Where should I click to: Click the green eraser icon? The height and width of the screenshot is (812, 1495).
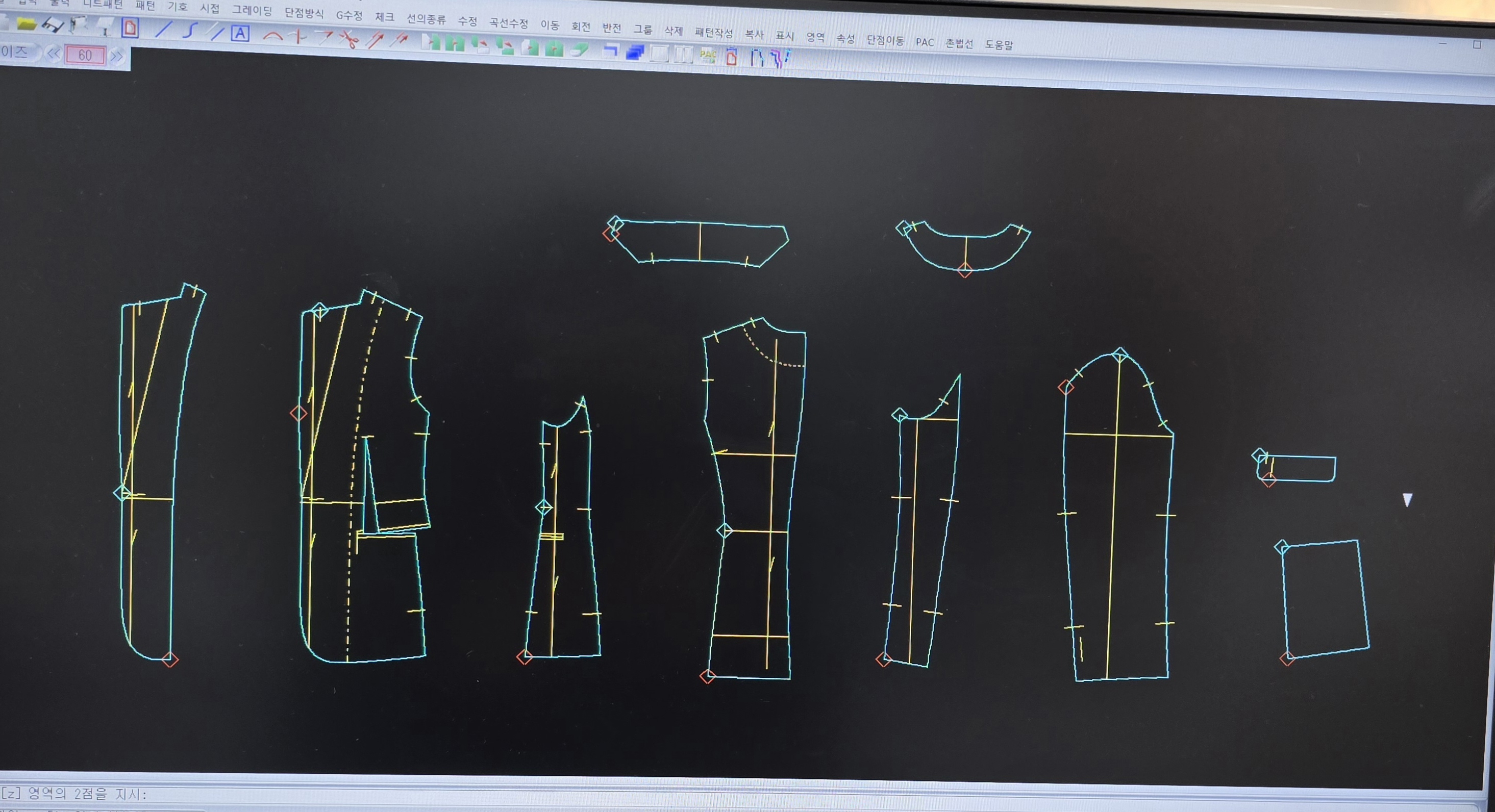click(x=579, y=50)
